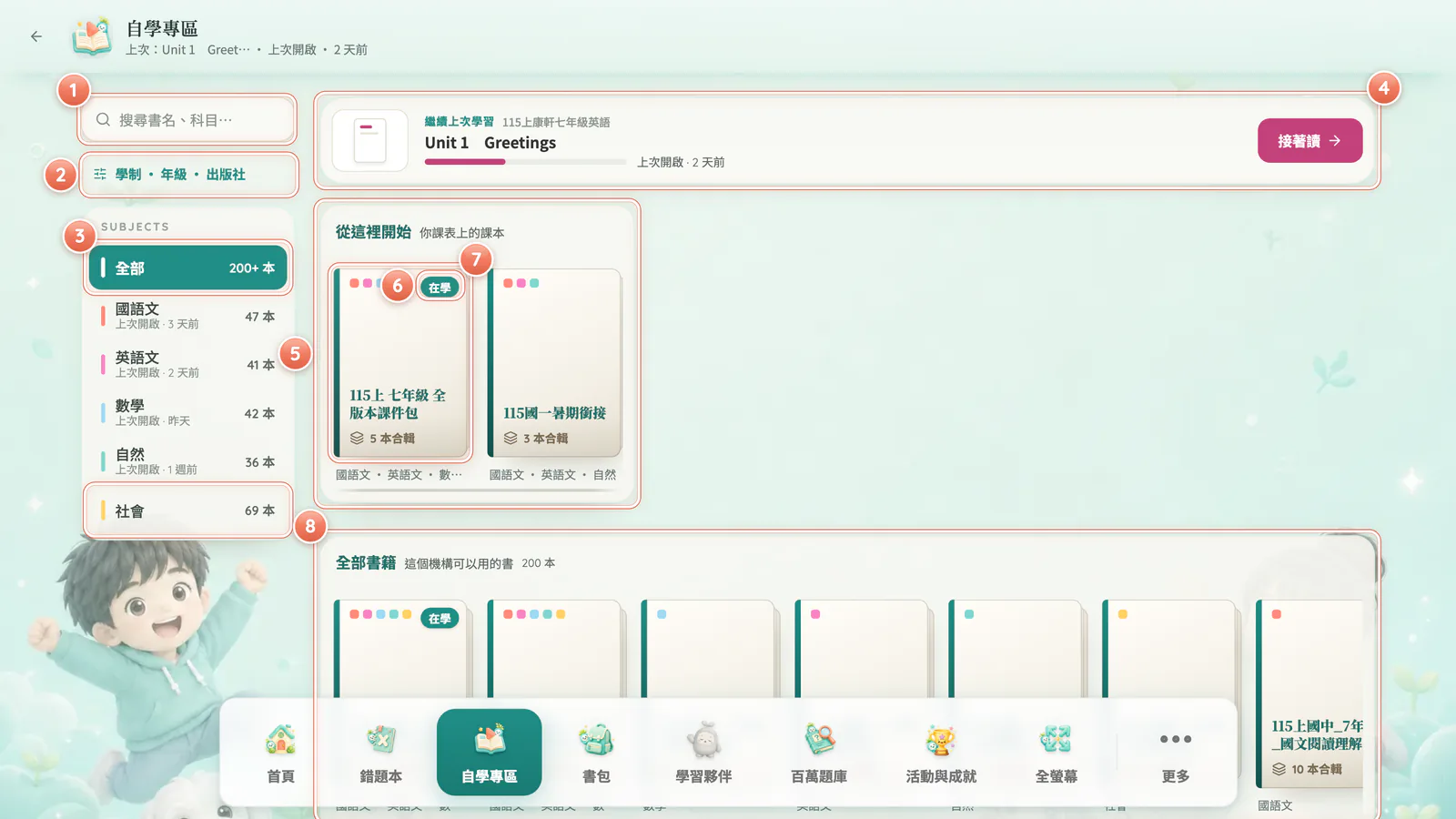Click the notebook thumbnail beside Unit 1 Greetings
The height and width of the screenshot is (819, 1456).
[x=370, y=141]
